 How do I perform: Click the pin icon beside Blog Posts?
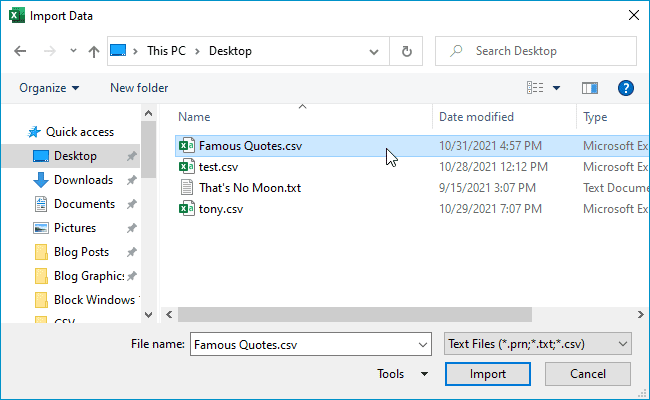131,252
